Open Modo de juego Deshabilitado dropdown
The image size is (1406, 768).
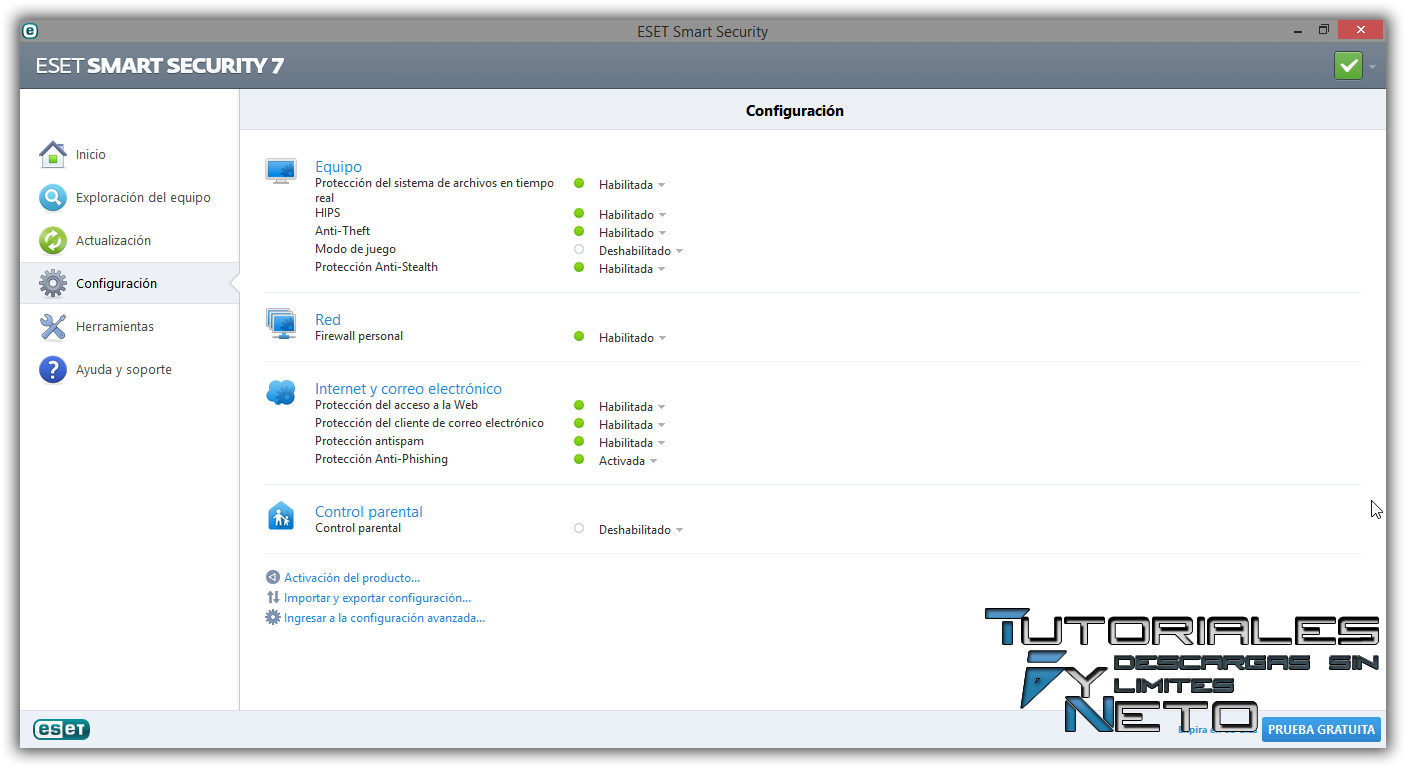point(641,251)
